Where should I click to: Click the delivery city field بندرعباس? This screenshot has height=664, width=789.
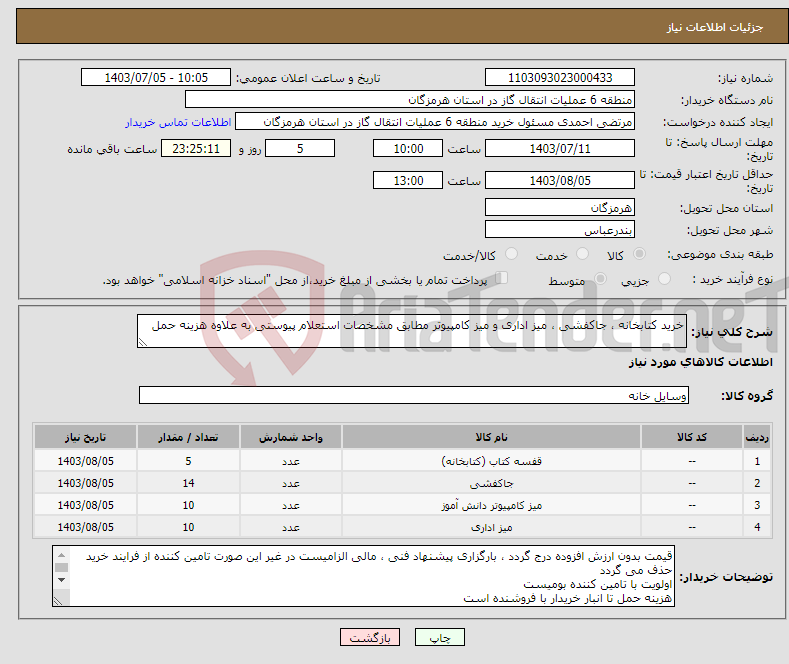pos(560,229)
